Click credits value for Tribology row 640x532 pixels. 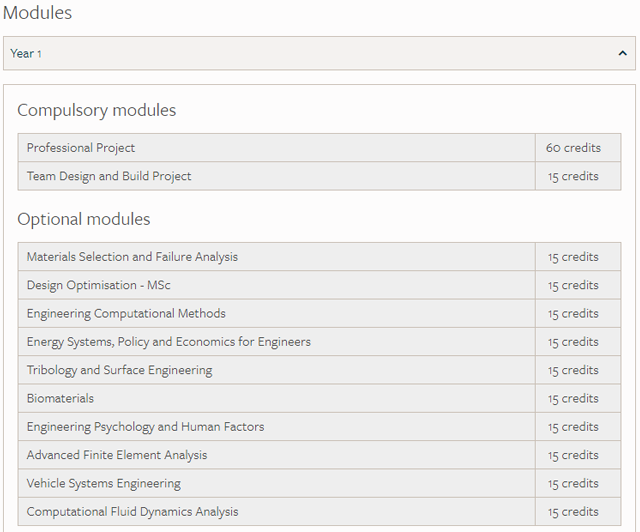[x=573, y=370]
